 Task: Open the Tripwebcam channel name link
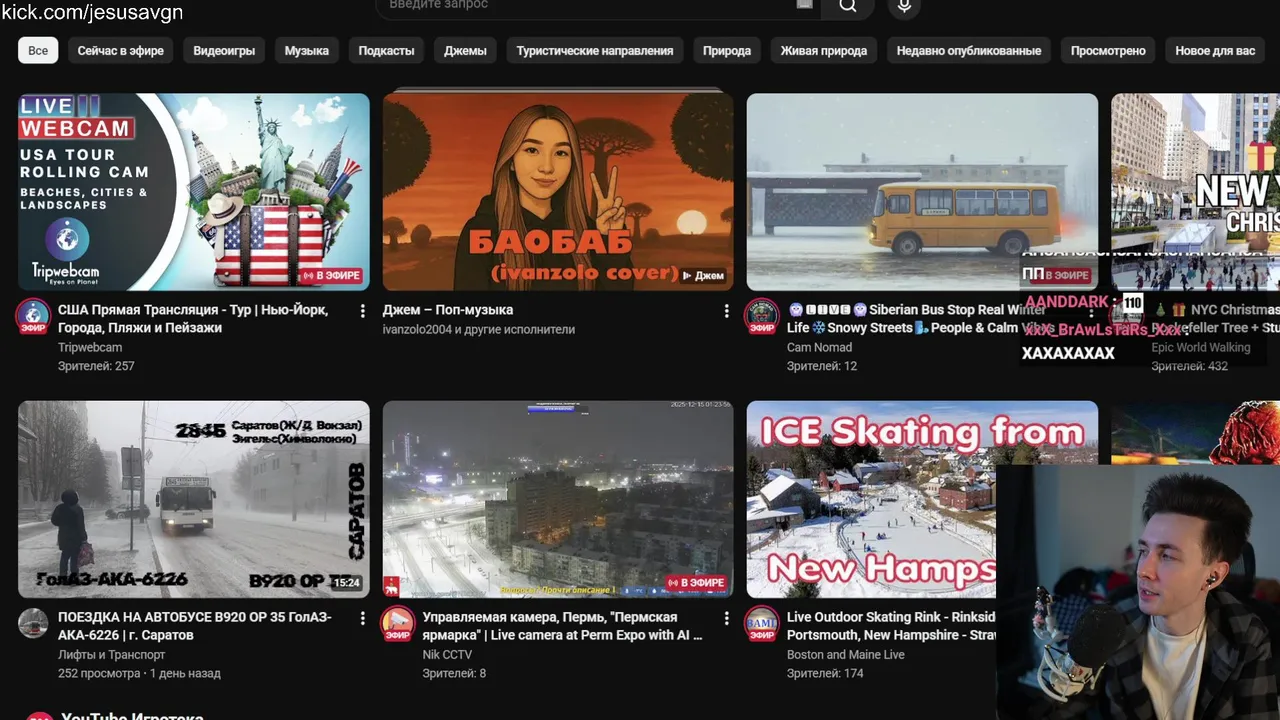tap(90, 348)
